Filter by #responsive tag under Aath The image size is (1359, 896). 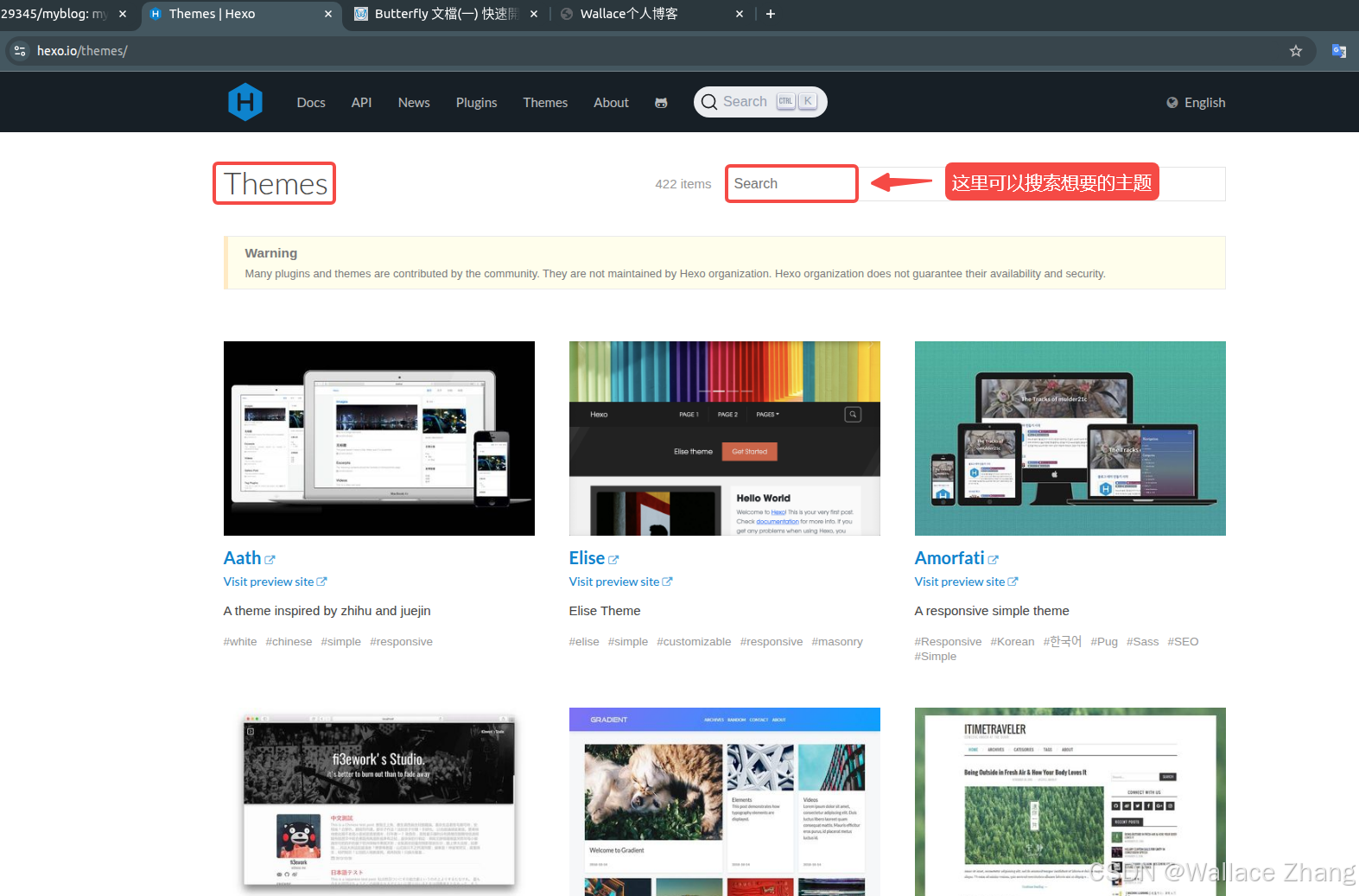point(401,641)
